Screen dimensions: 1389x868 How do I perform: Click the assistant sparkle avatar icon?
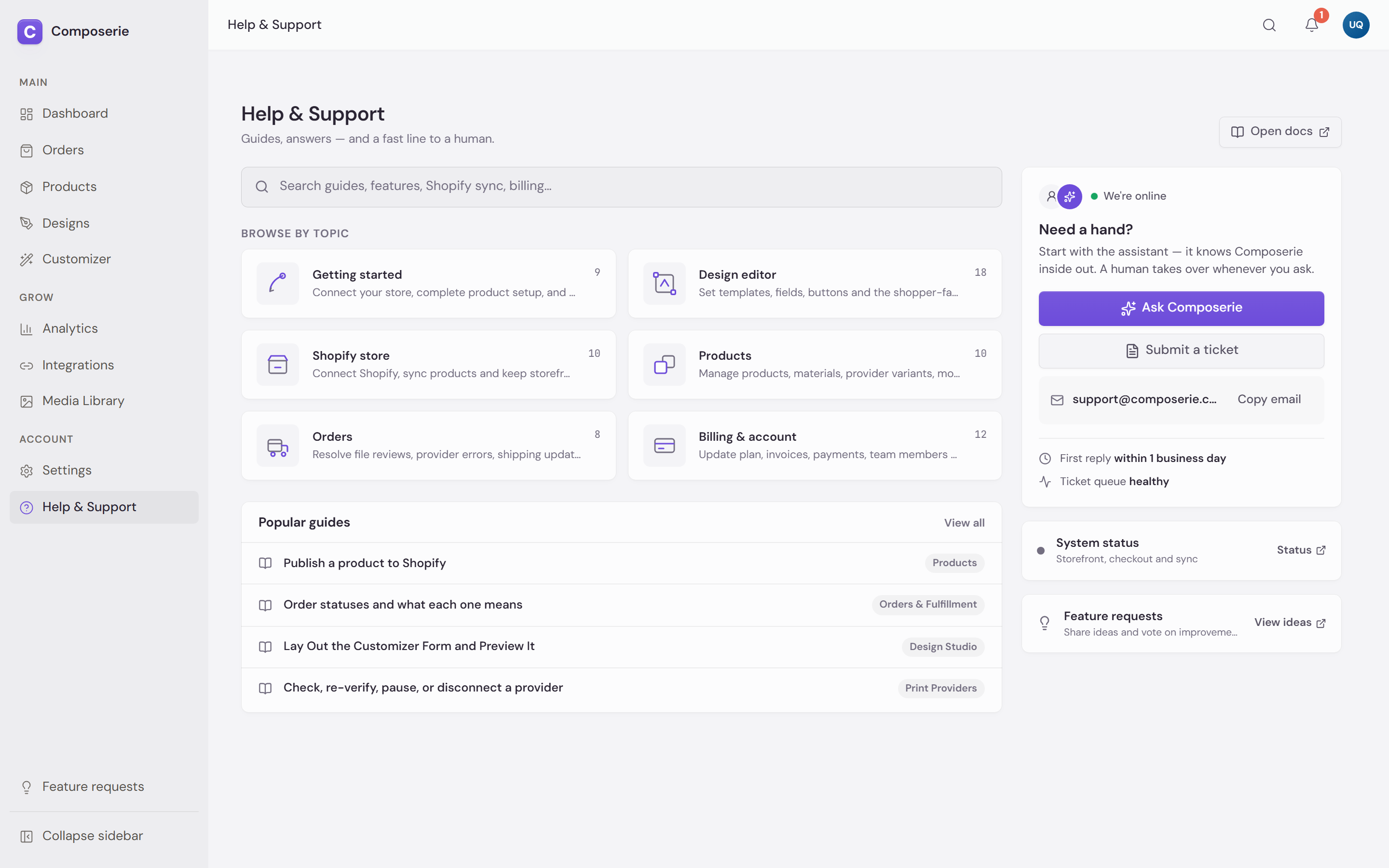[x=1069, y=197]
